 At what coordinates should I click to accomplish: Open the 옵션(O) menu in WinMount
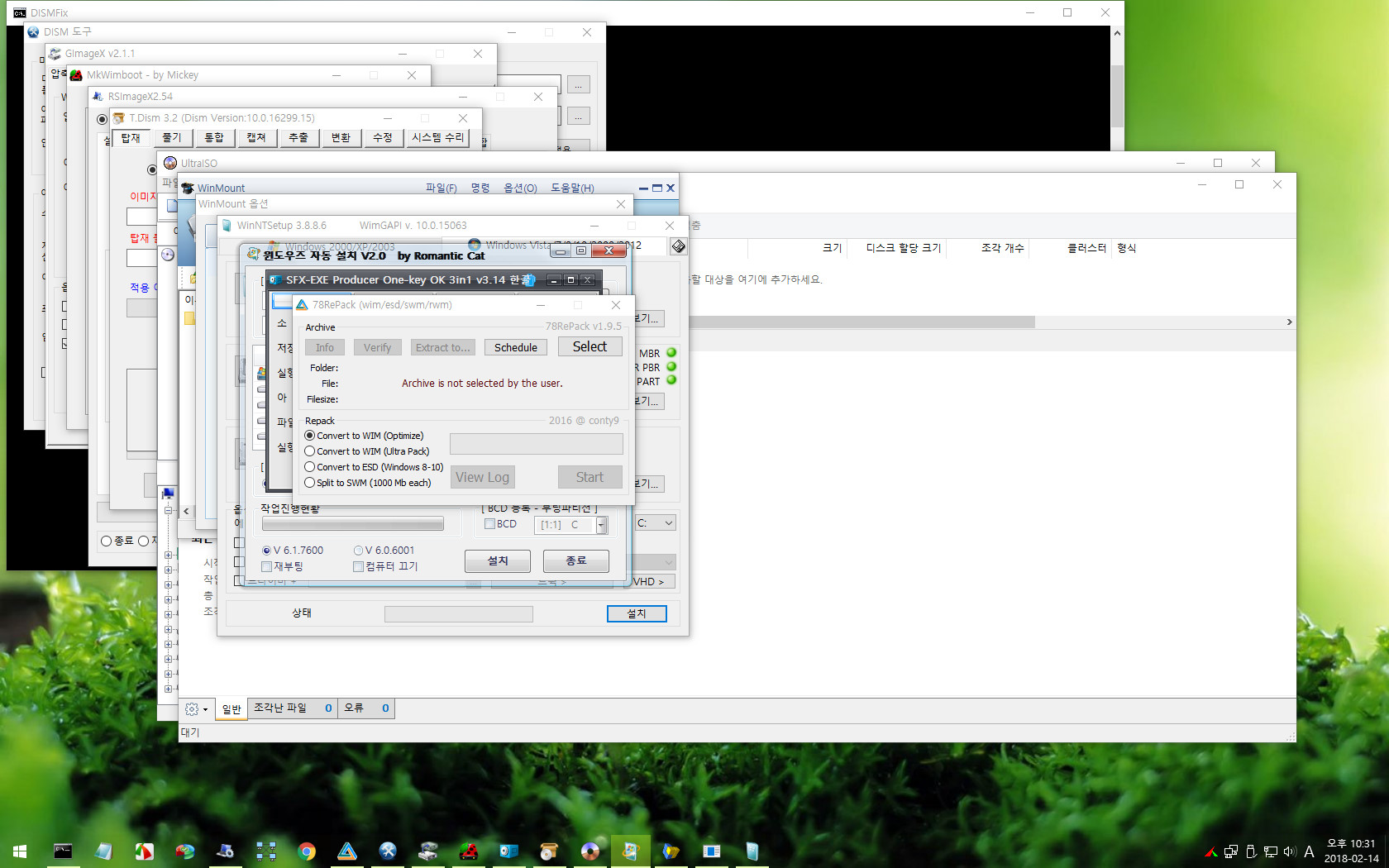(x=520, y=188)
